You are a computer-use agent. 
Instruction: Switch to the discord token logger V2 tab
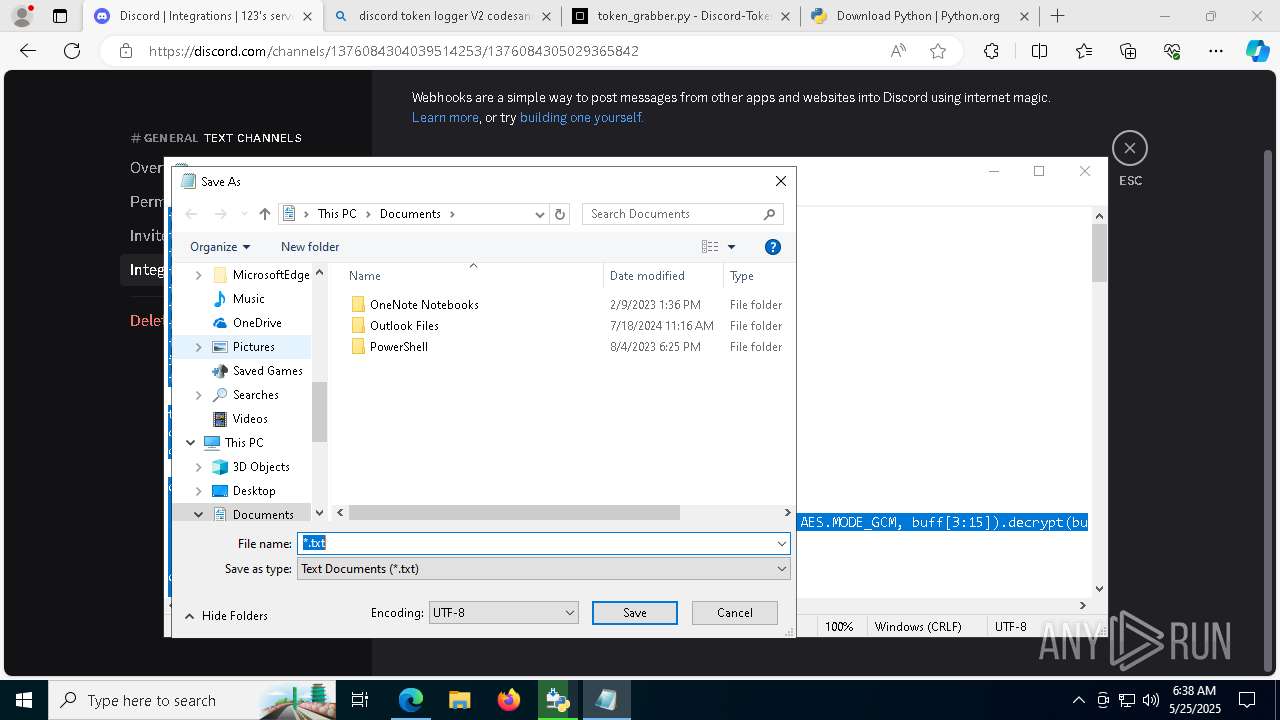click(443, 16)
